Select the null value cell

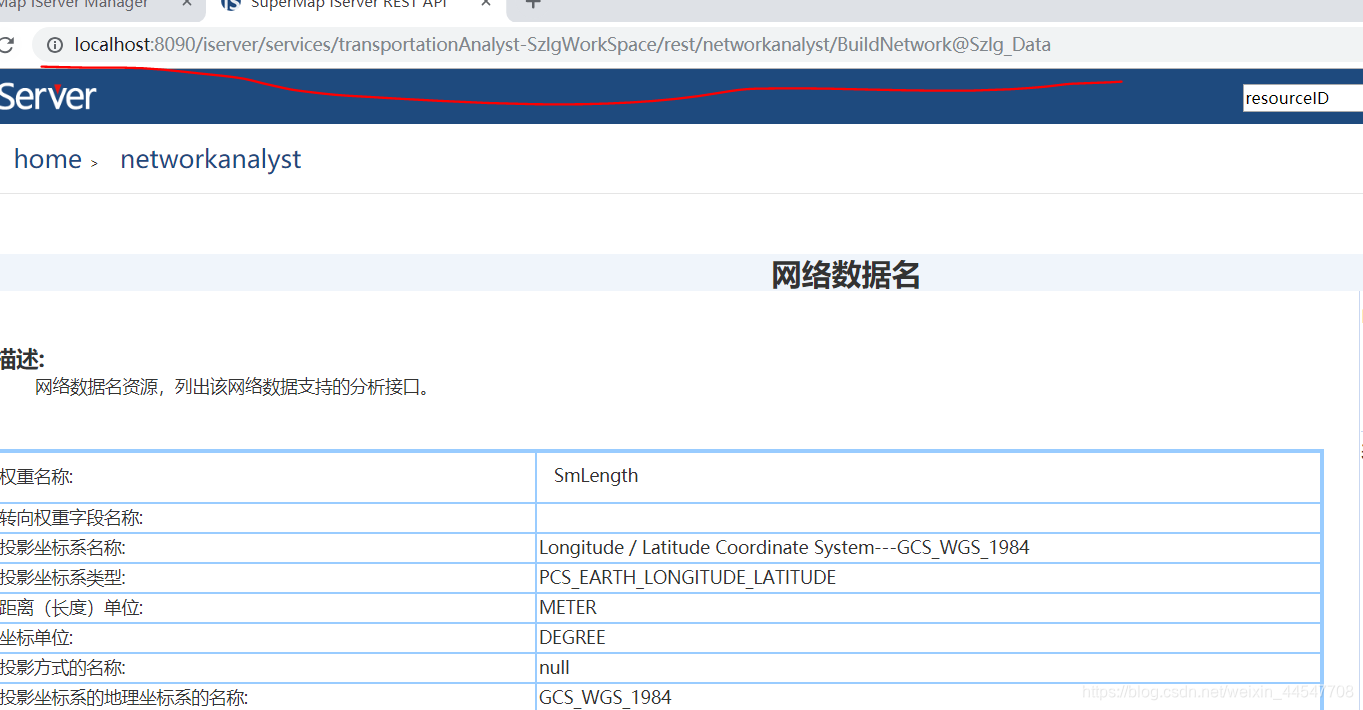(x=929, y=668)
